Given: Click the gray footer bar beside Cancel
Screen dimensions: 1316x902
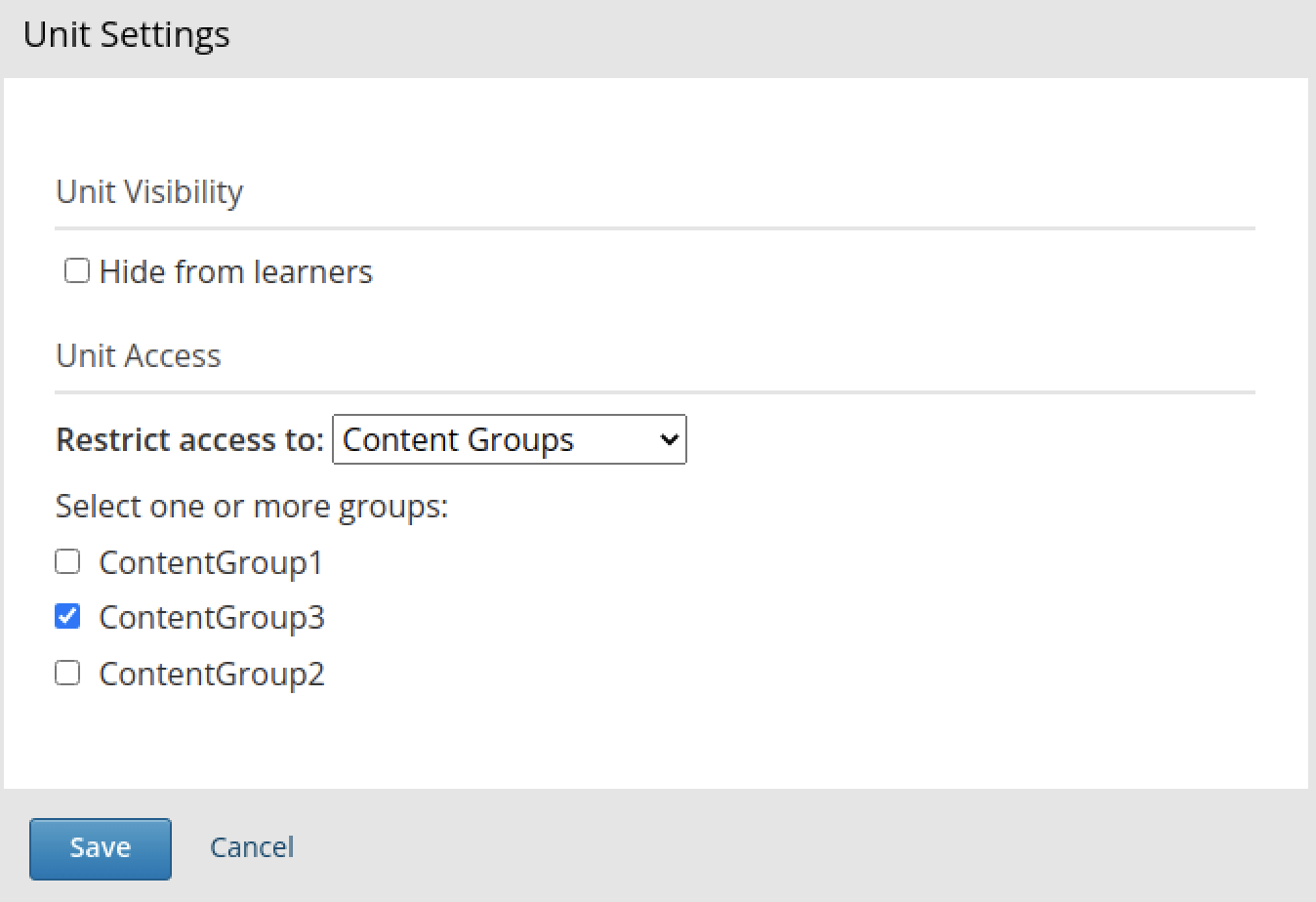Looking at the screenshot, I should pos(781,845).
